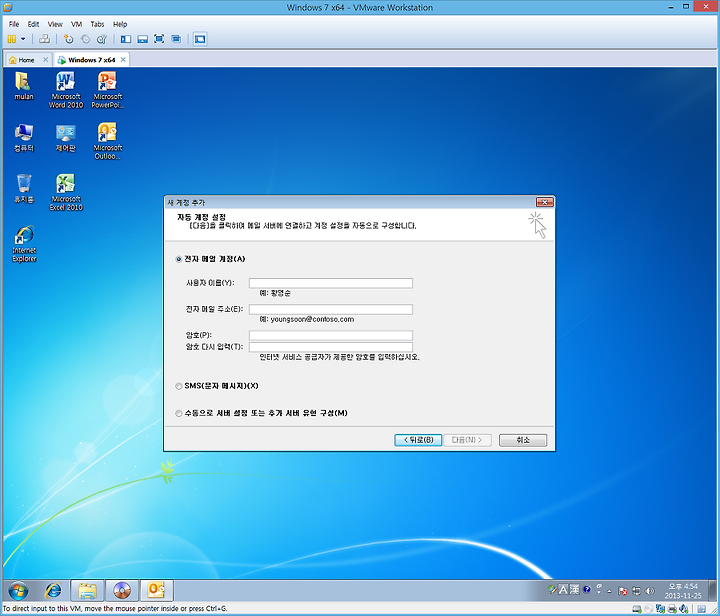Select the Microsoft Word 2010 desktop icon
Screen dimensions: 720x616
[x=66, y=90]
